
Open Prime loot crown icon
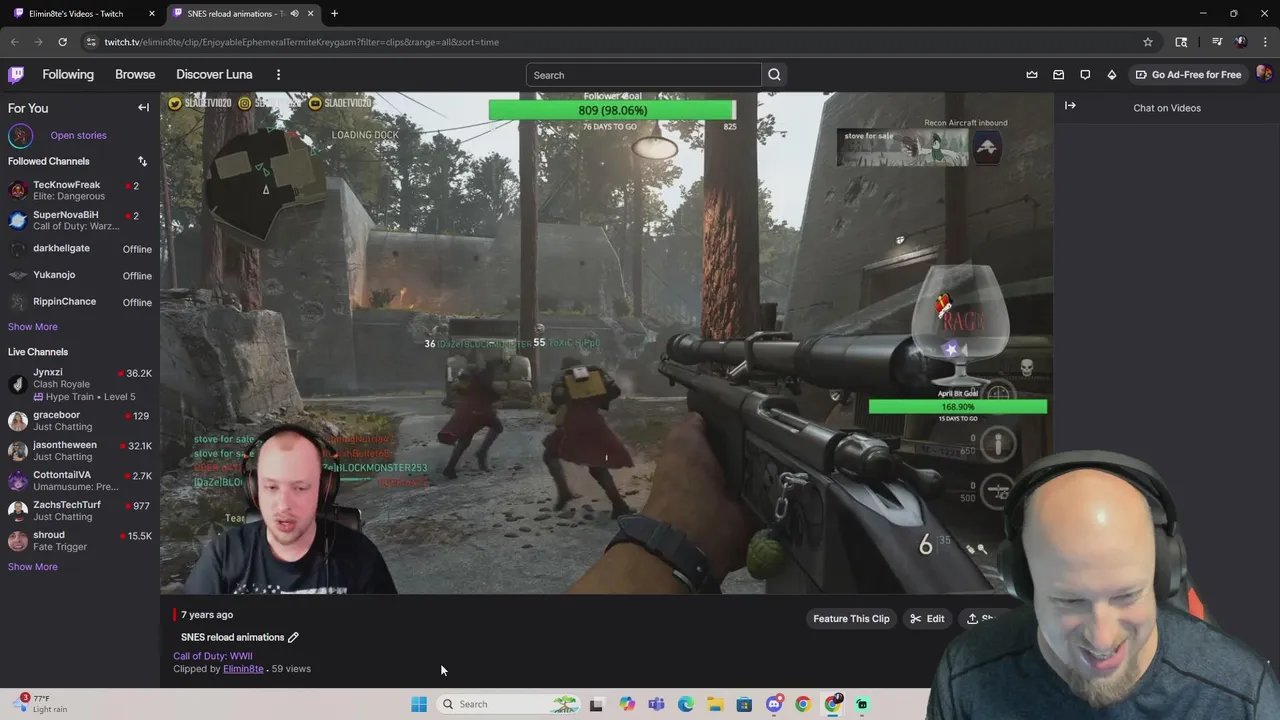(1032, 74)
